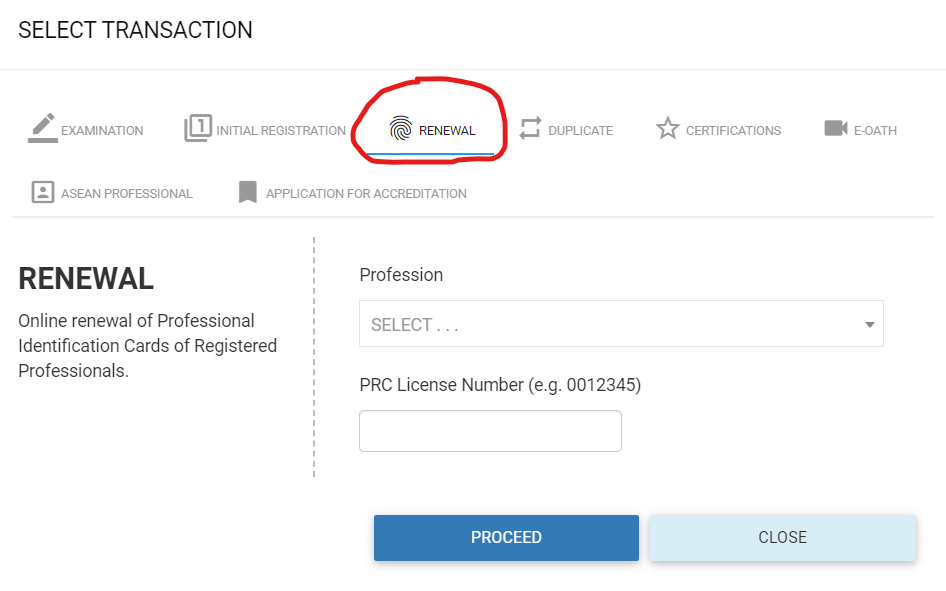Click the ASEAN Professional portrait icon
Image resolution: width=946 pixels, height=591 pixels.
coord(42,192)
